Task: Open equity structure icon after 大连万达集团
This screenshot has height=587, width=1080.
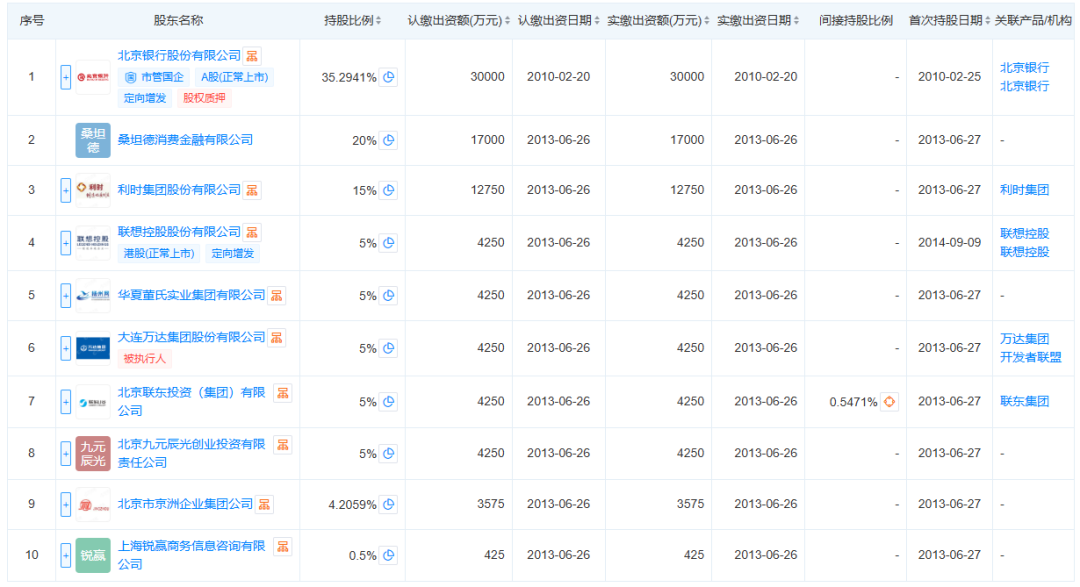Action: pos(277,338)
